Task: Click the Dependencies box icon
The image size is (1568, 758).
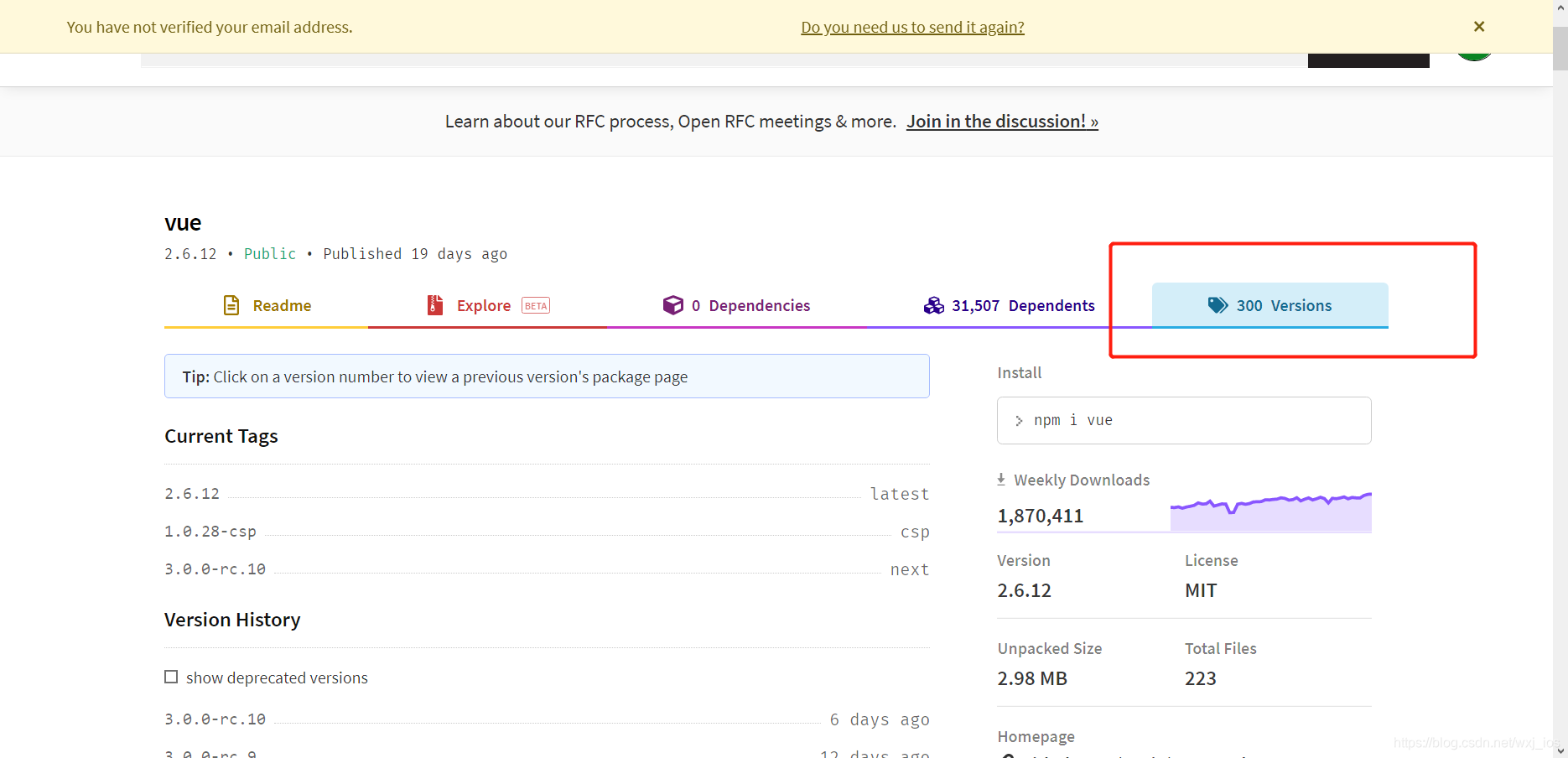Action: point(673,305)
